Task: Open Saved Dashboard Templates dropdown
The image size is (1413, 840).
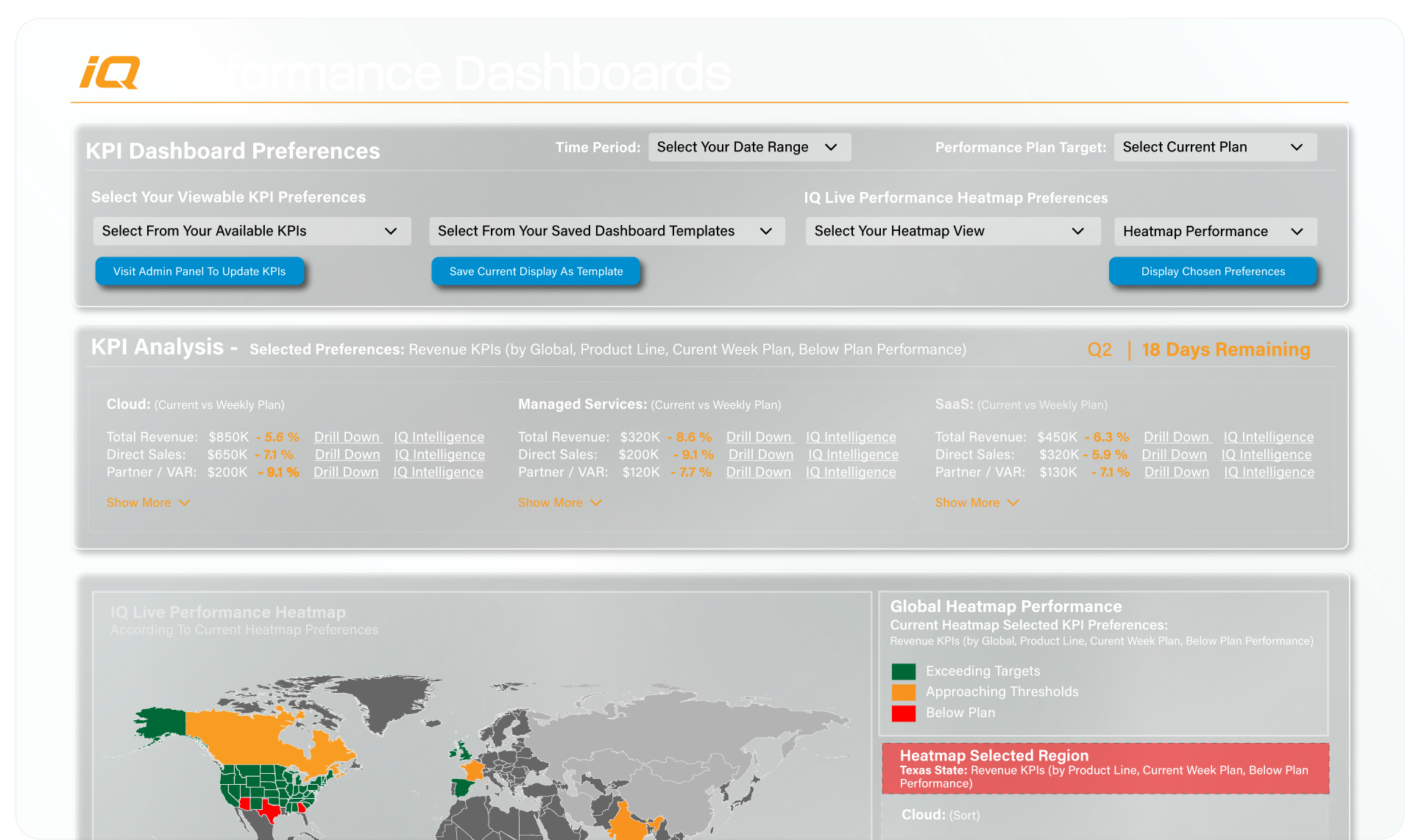Action: 606,231
